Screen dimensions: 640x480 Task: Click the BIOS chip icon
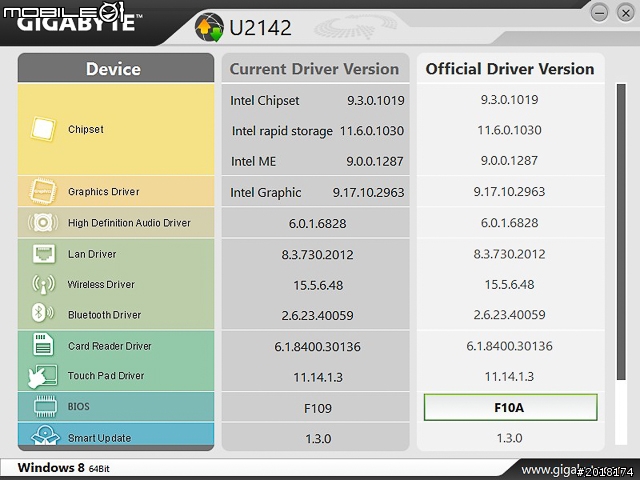45,406
